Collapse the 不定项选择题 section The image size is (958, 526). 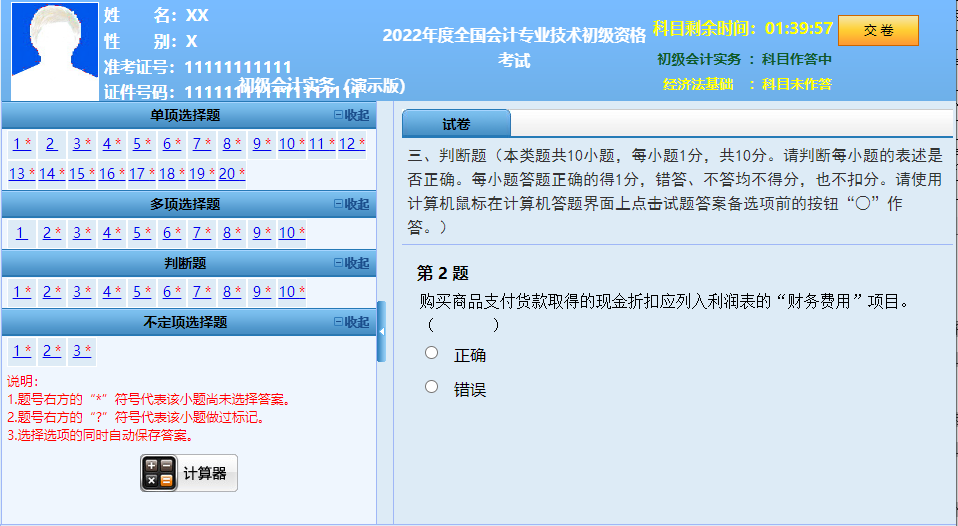(351, 322)
